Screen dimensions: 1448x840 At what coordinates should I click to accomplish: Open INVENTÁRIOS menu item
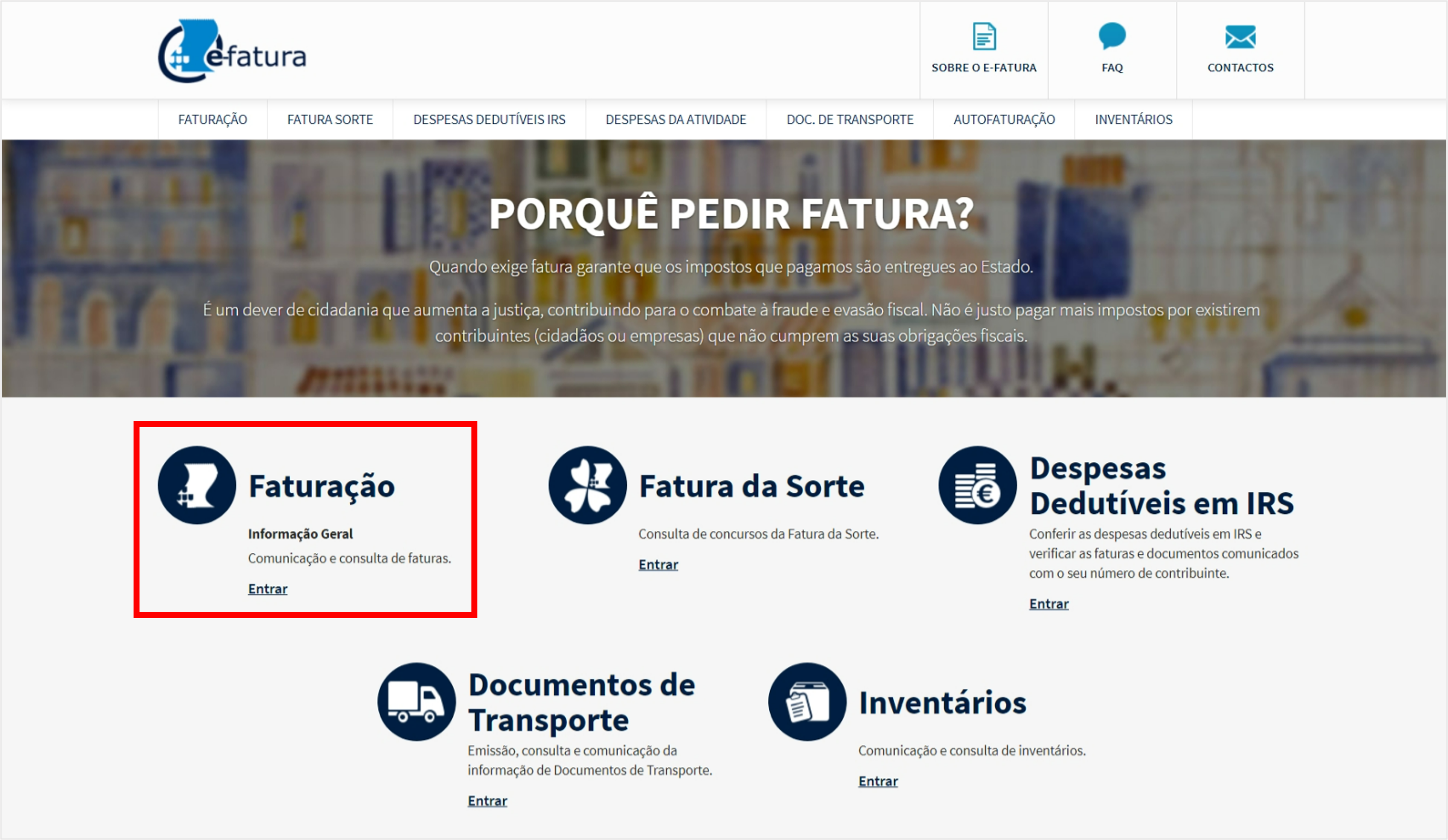[1133, 119]
